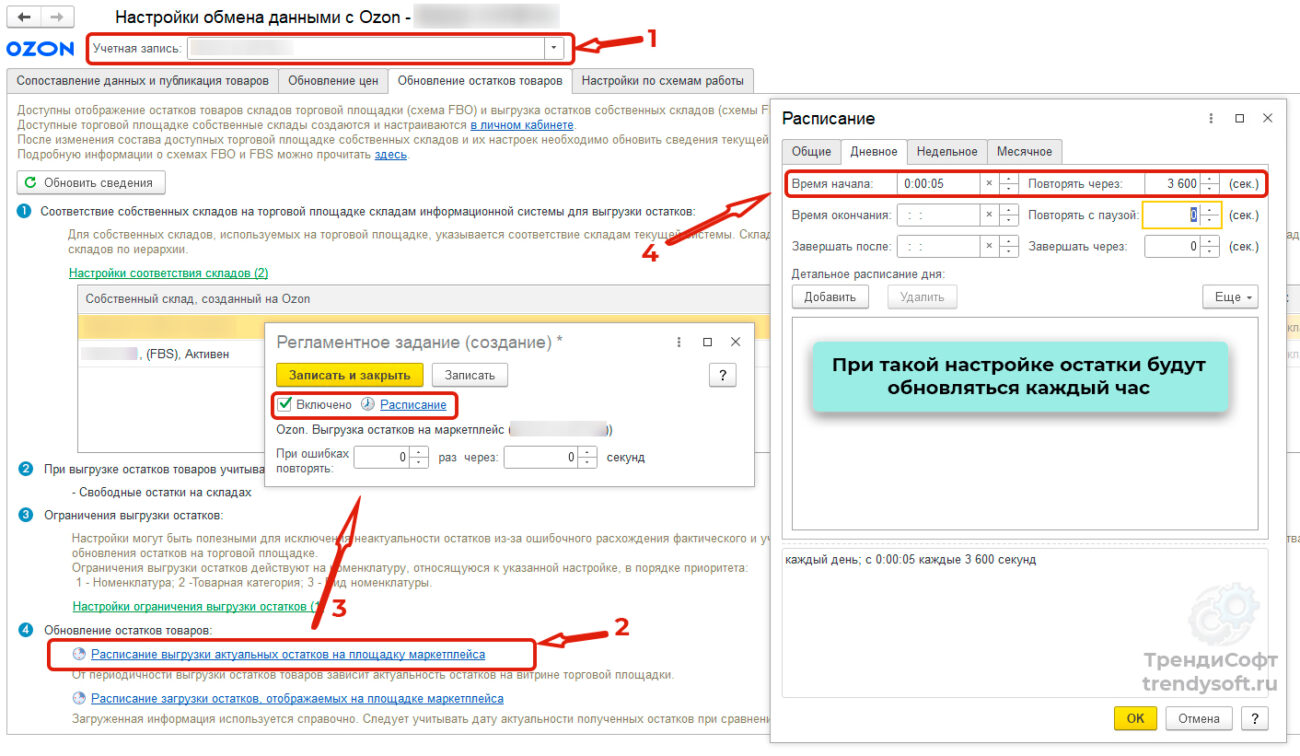Screen dimensions: 1300x756
Task: Click the Добавить button in detailed schedule
Action: (830, 297)
